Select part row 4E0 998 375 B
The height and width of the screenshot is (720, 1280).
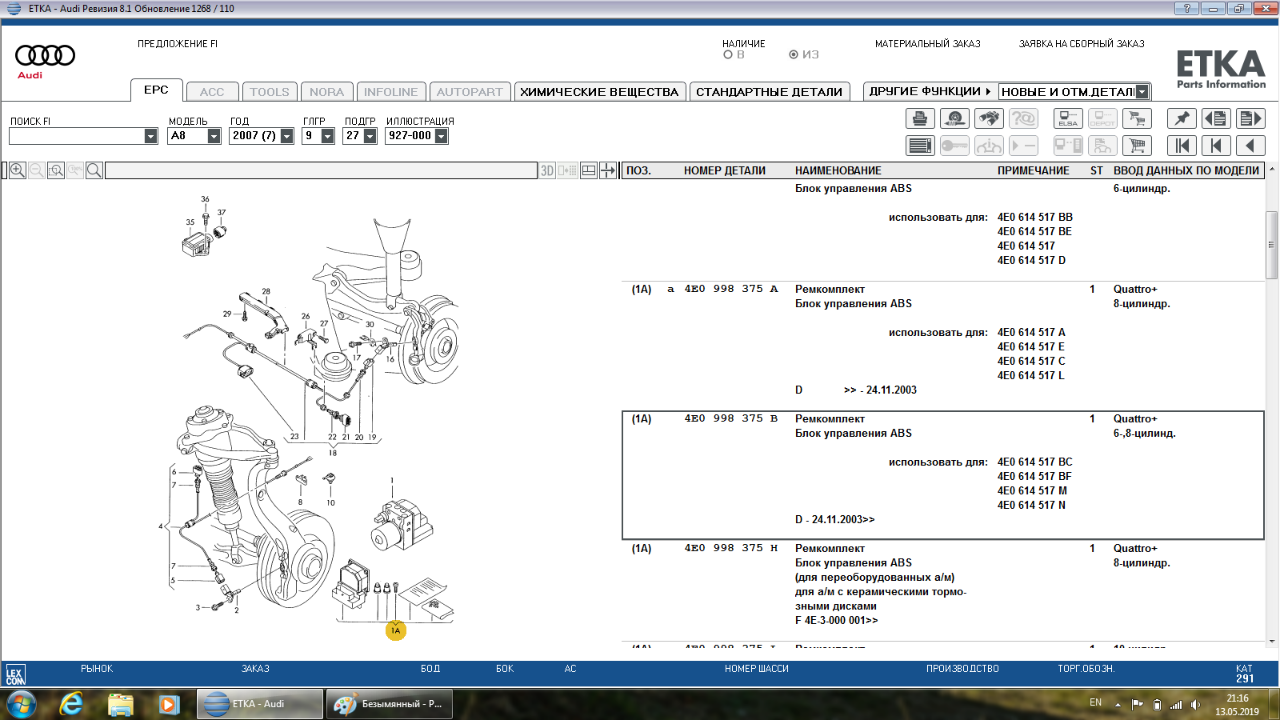[942, 475]
